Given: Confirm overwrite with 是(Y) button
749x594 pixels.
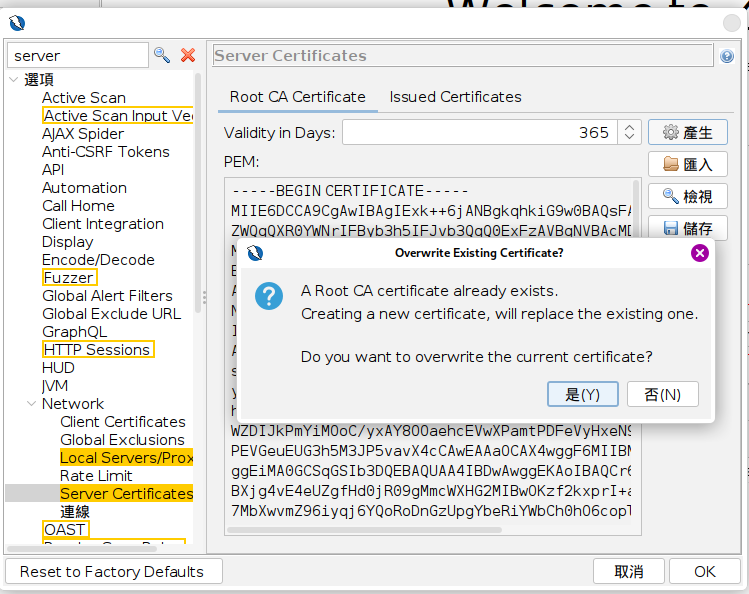Looking at the screenshot, I should (583, 394).
